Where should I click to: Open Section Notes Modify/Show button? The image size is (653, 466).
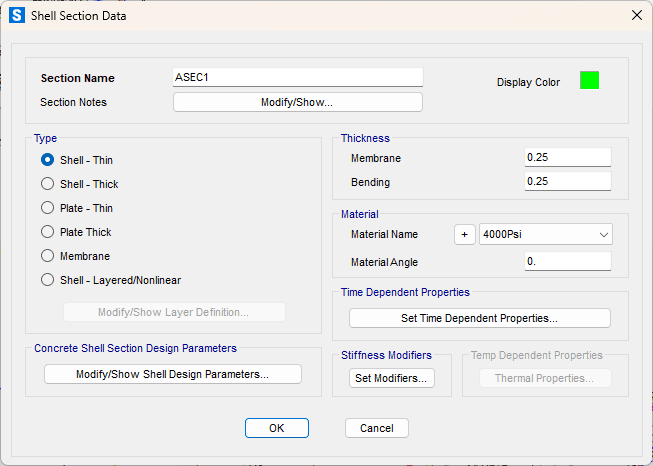[298, 102]
